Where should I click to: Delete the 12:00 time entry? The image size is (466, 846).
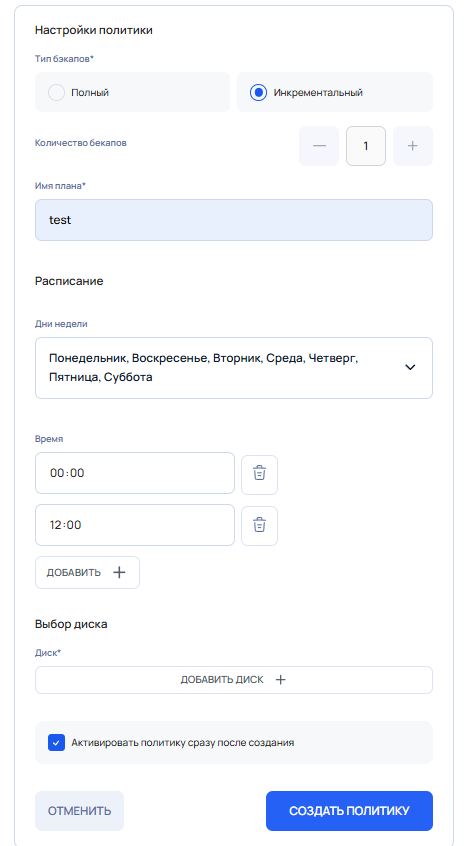pos(259,526)
